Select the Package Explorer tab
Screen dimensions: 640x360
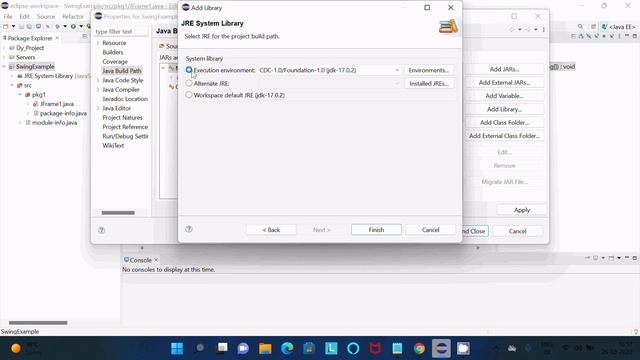click(30, 38)
